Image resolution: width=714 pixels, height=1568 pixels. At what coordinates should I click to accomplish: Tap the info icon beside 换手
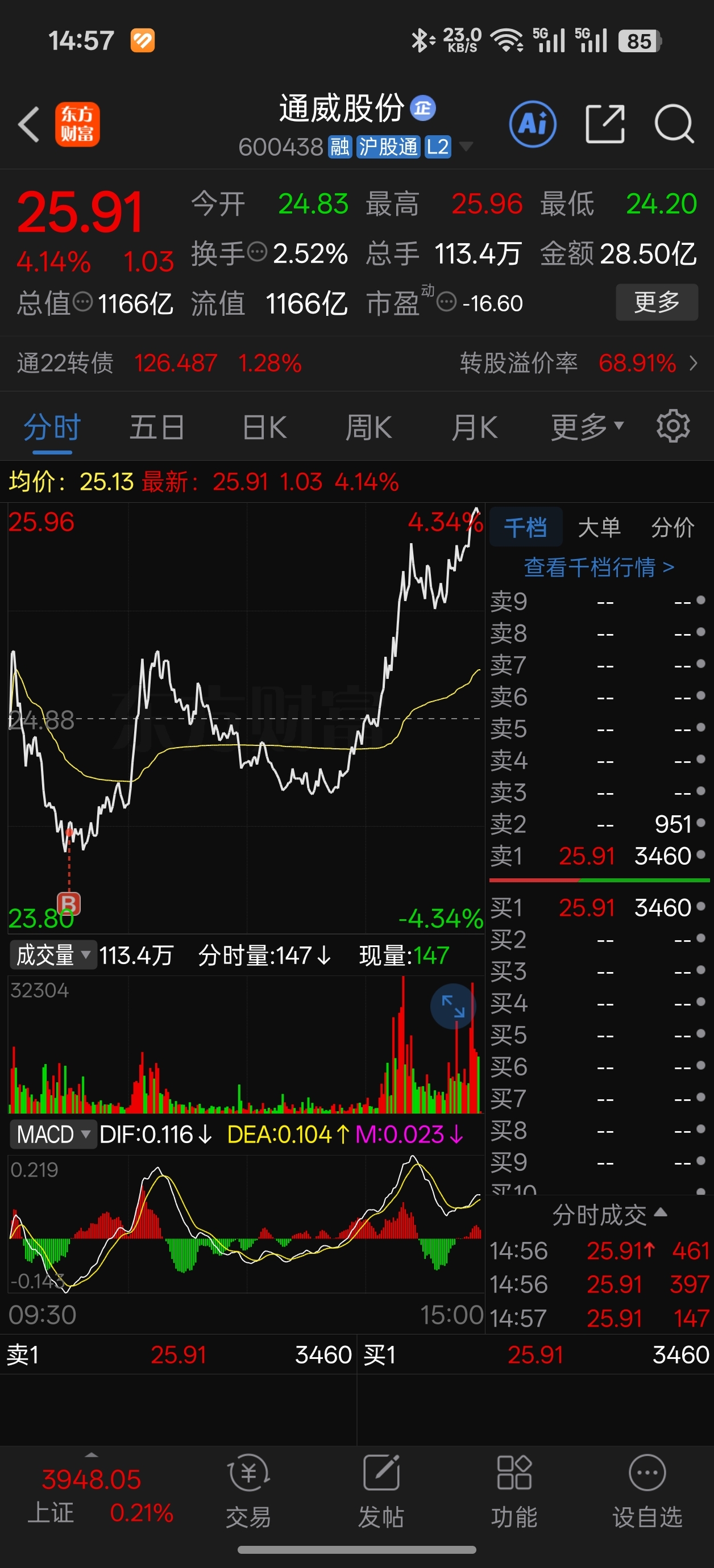coord(258,251)
